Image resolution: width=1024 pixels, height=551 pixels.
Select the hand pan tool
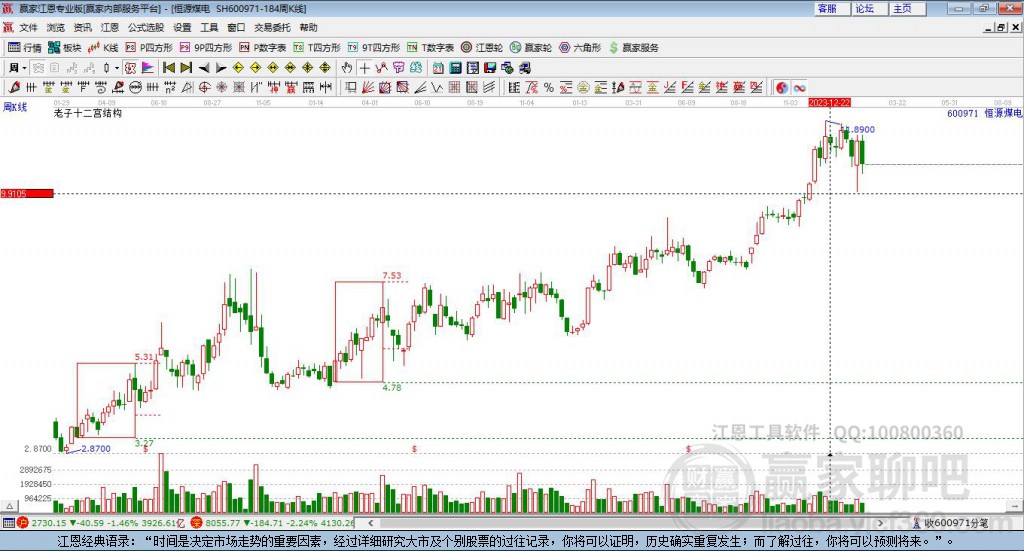point(347,68)
